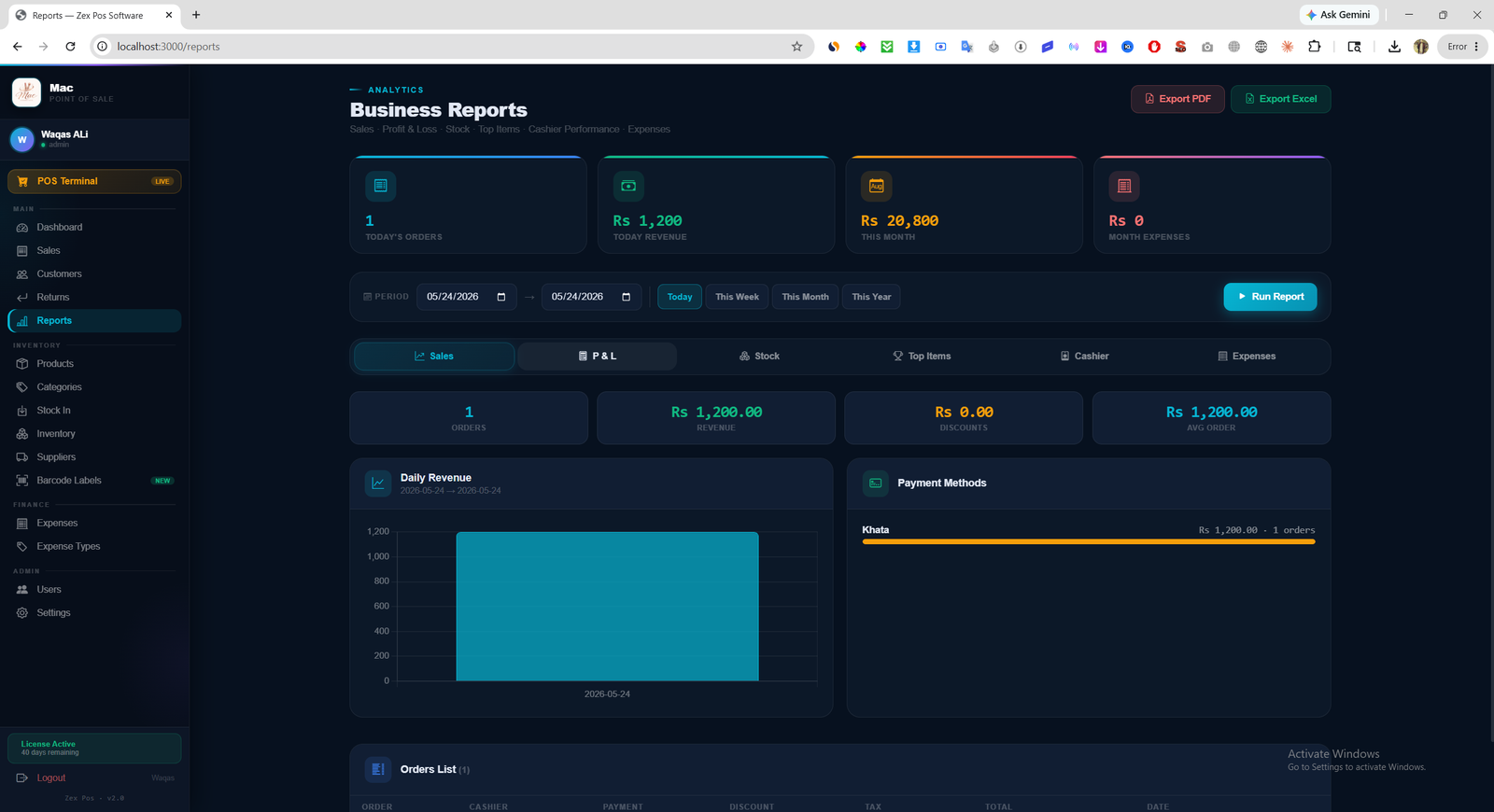Open the Dashboard sidebar item
Viewport: 1494px width, 812px height.
click(x=93, y=227)
